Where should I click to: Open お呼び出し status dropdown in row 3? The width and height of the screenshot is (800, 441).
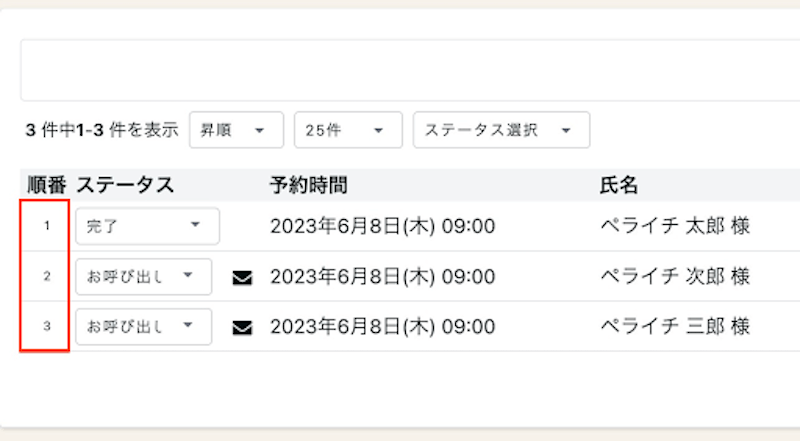[x=143, y=327]
